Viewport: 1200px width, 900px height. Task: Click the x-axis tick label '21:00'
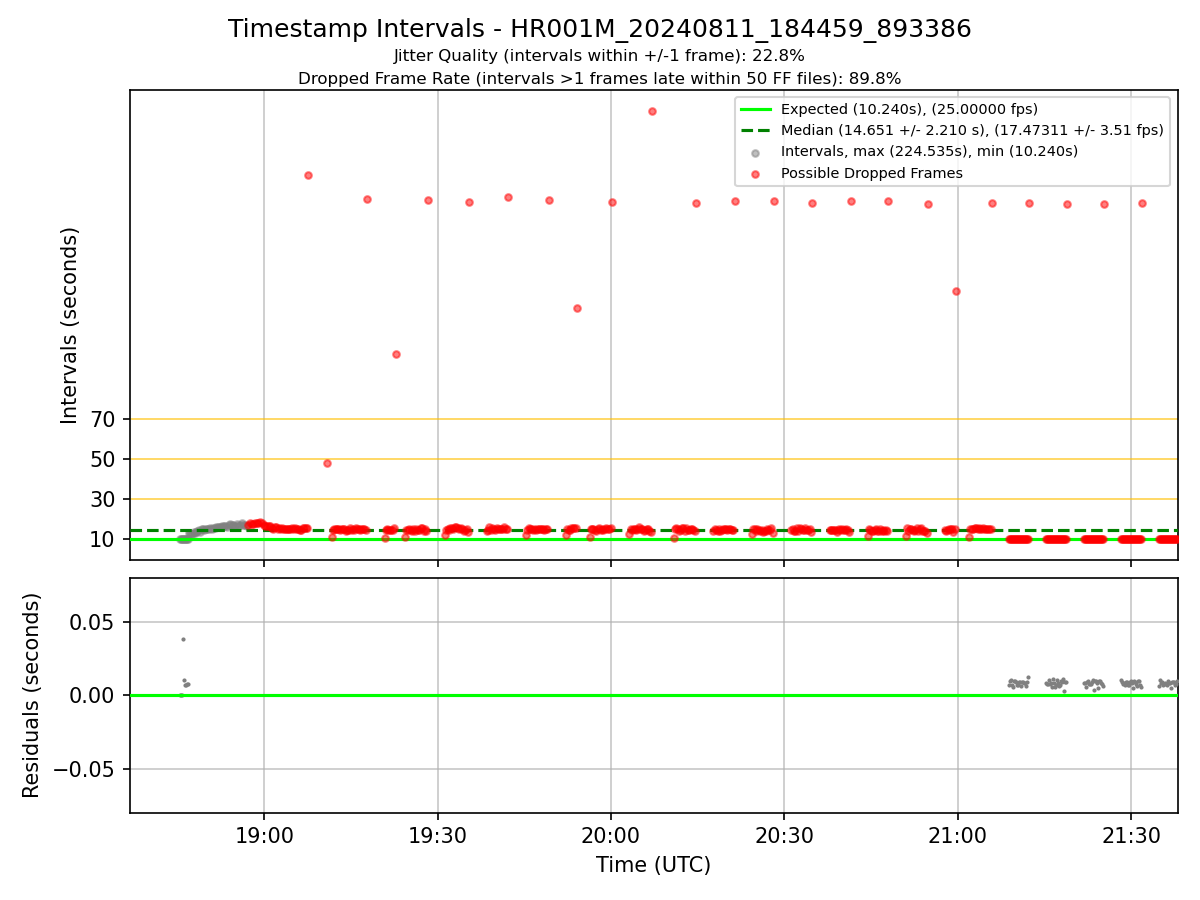click(x=958, y=837)
